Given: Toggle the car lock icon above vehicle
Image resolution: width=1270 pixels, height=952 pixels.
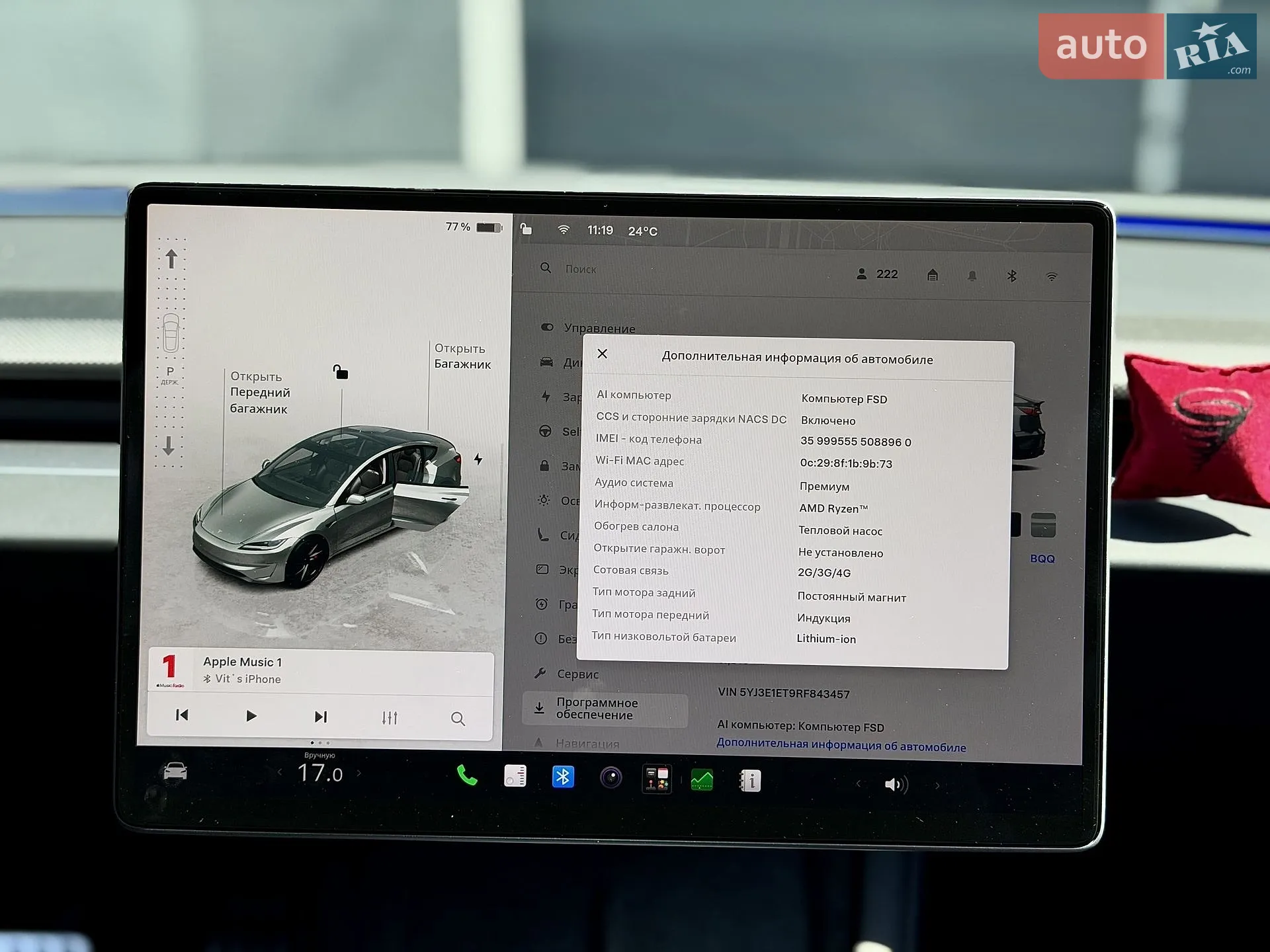Looking at the screenshot, I should coord(341,372).
